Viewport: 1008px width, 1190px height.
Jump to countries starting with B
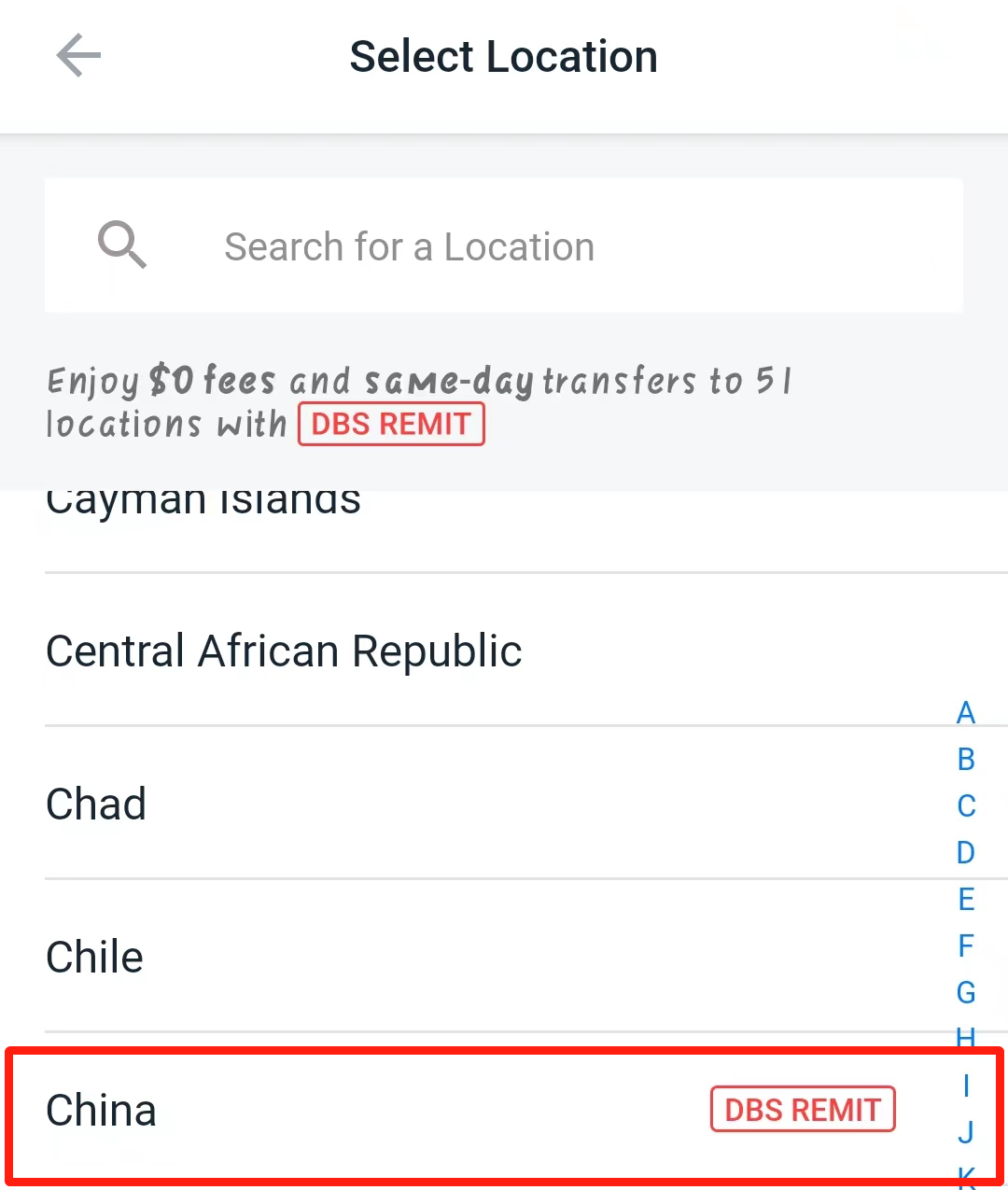(966, 761)
